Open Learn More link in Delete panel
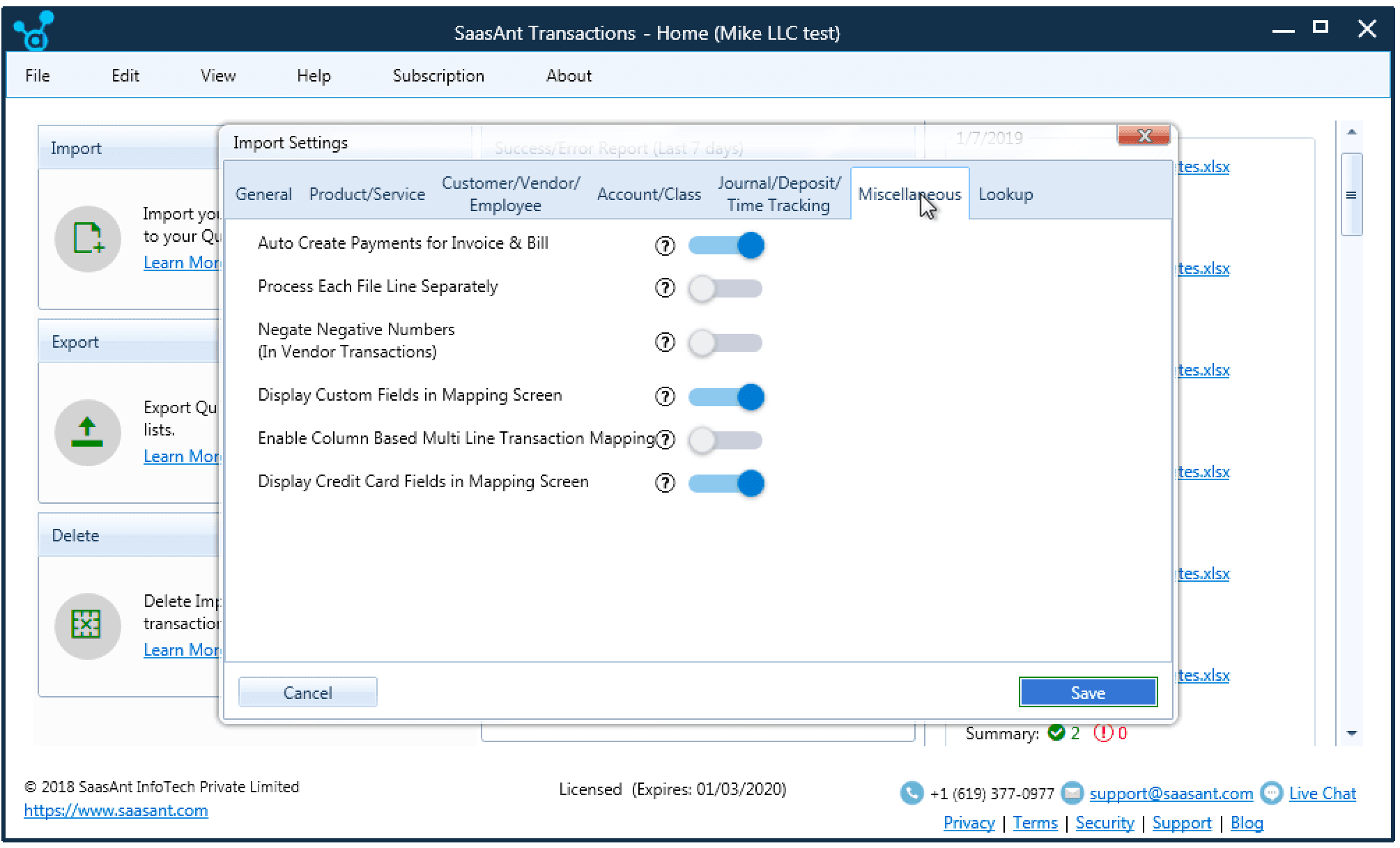This screenshot has width=1400, height=848. (x=181, y=650)
